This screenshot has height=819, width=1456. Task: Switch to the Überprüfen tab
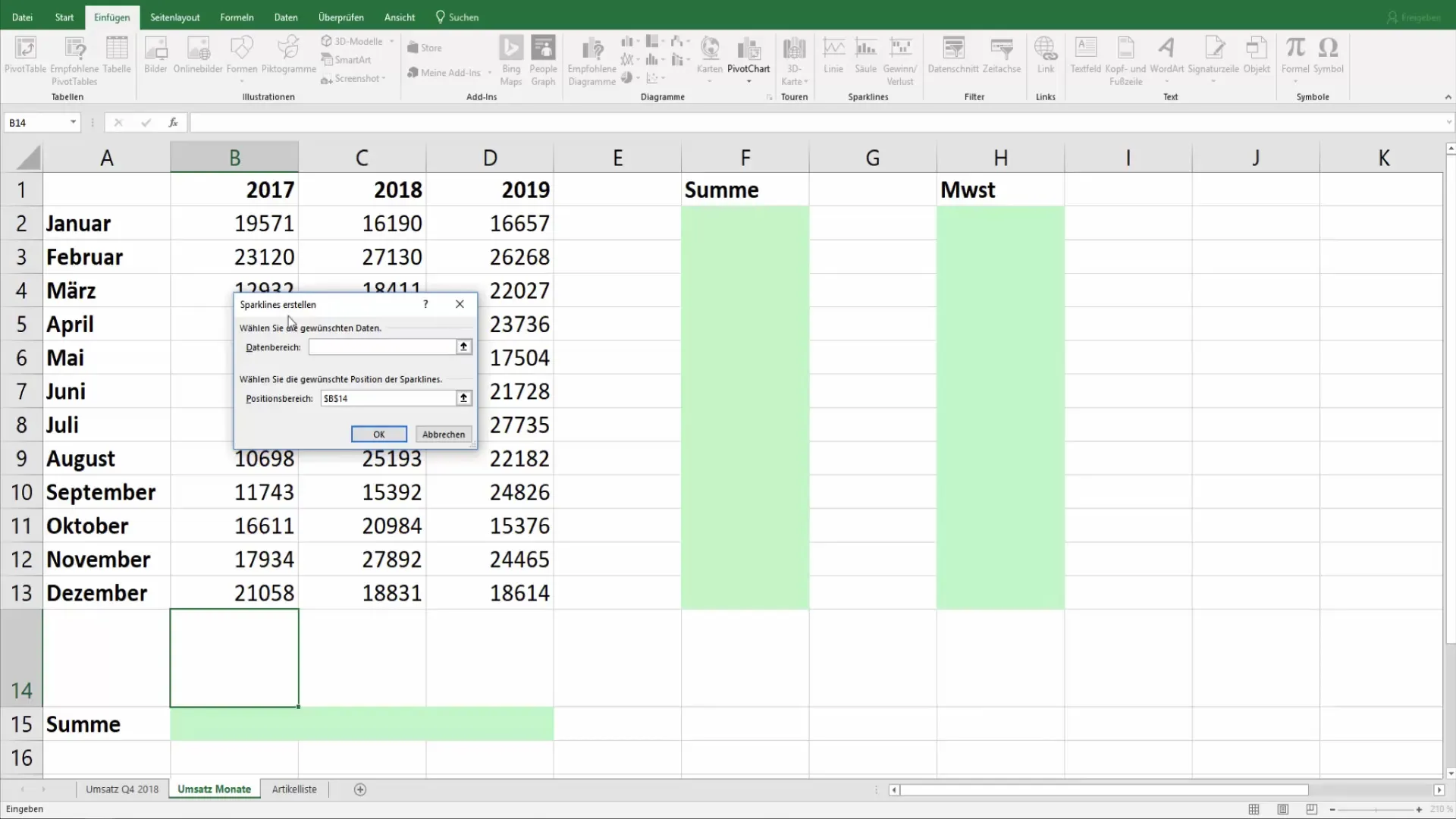pyautogui.click(x=340, y=17)
